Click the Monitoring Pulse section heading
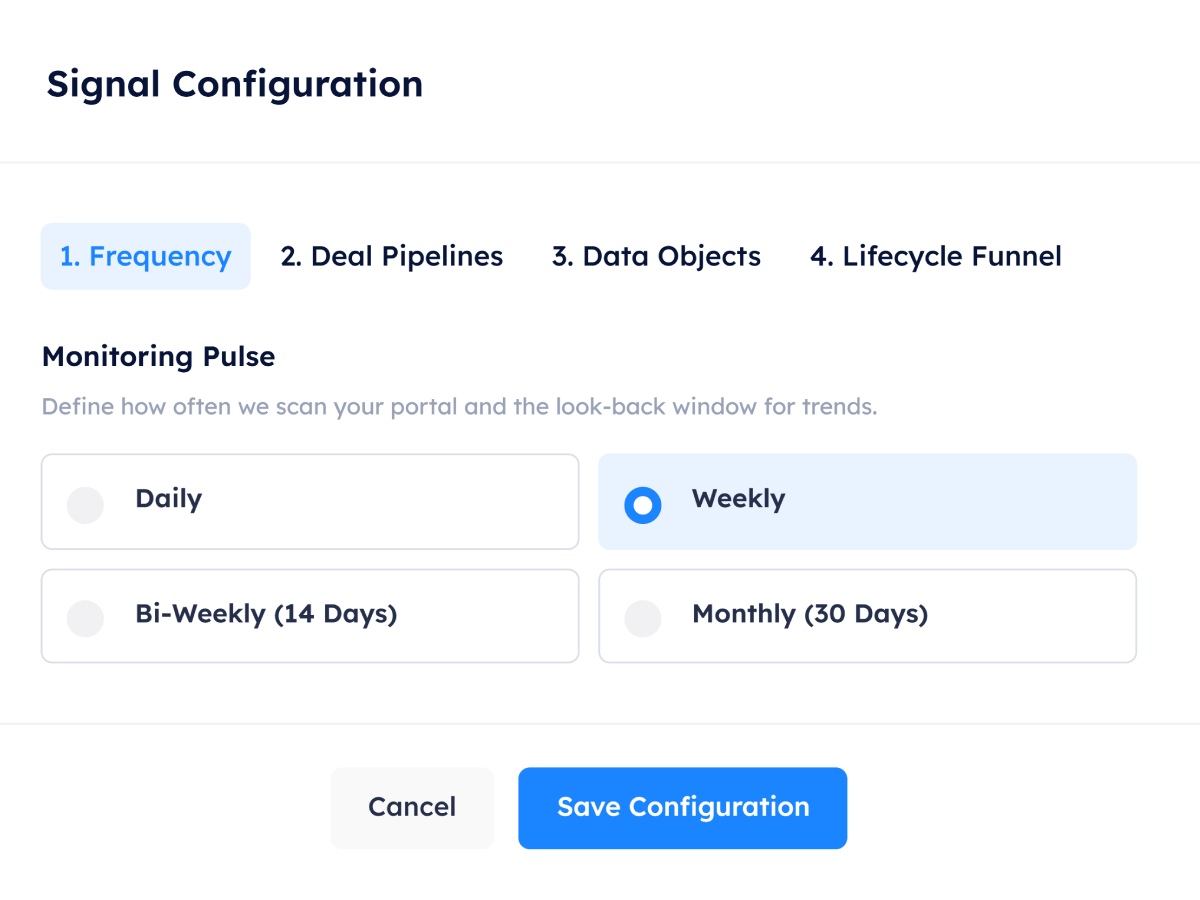The width and height of the screenshot is (1200, 900). point(158,357)
